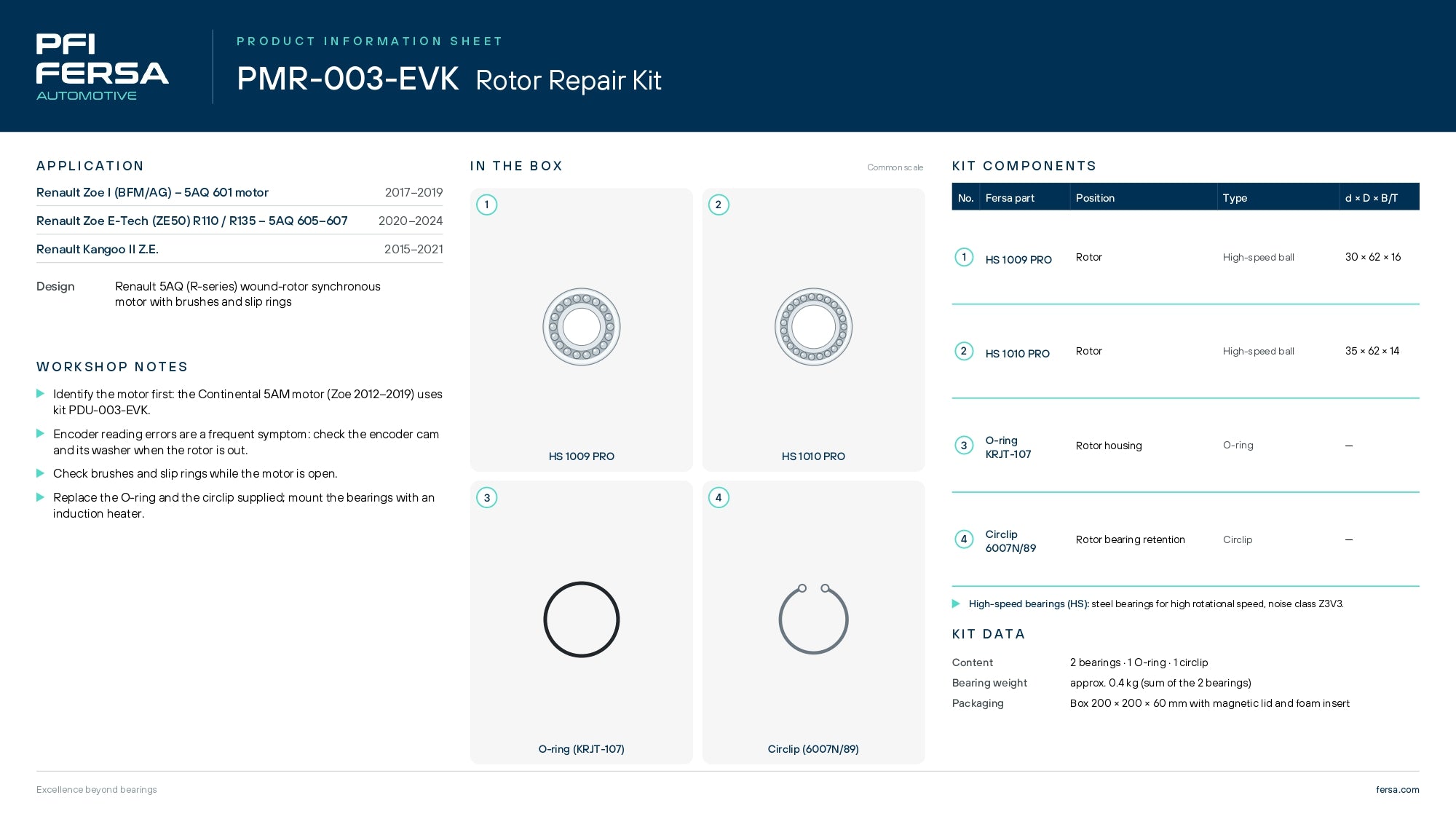Click the 'approx. 0.4 kg' bearing weight value

coord(1160,683)
